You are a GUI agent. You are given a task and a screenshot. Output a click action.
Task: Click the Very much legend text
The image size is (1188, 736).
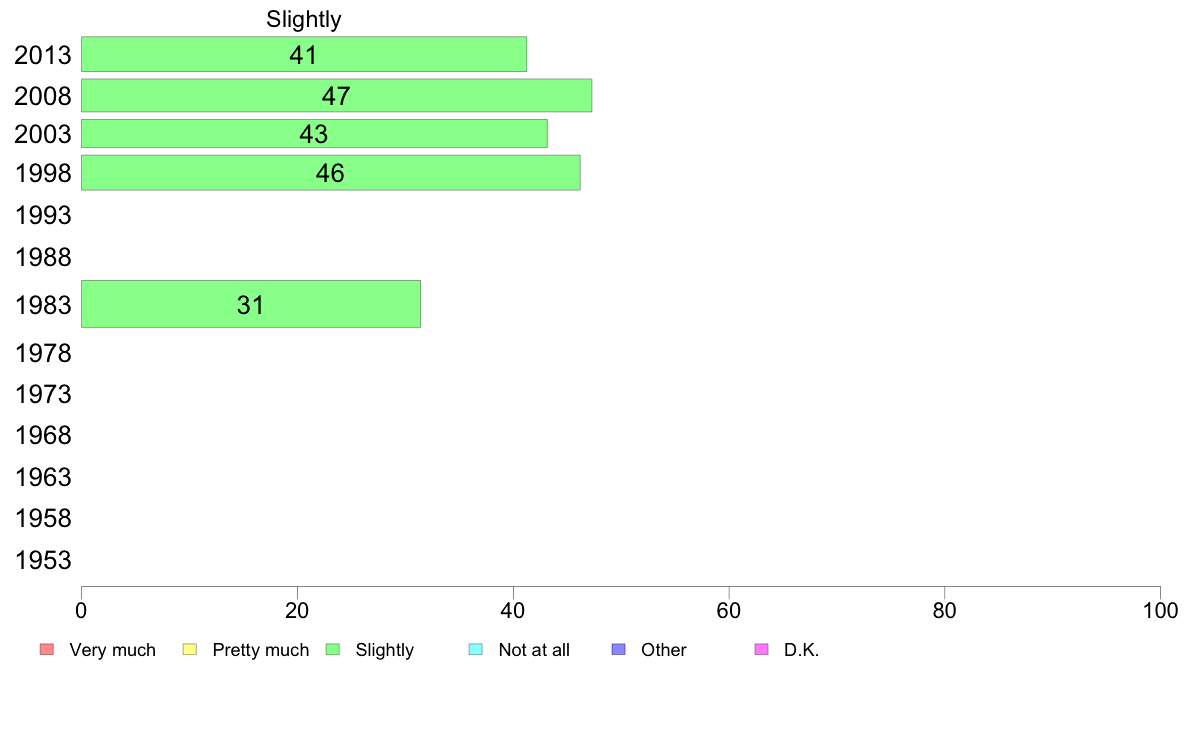tap(112, 650)
